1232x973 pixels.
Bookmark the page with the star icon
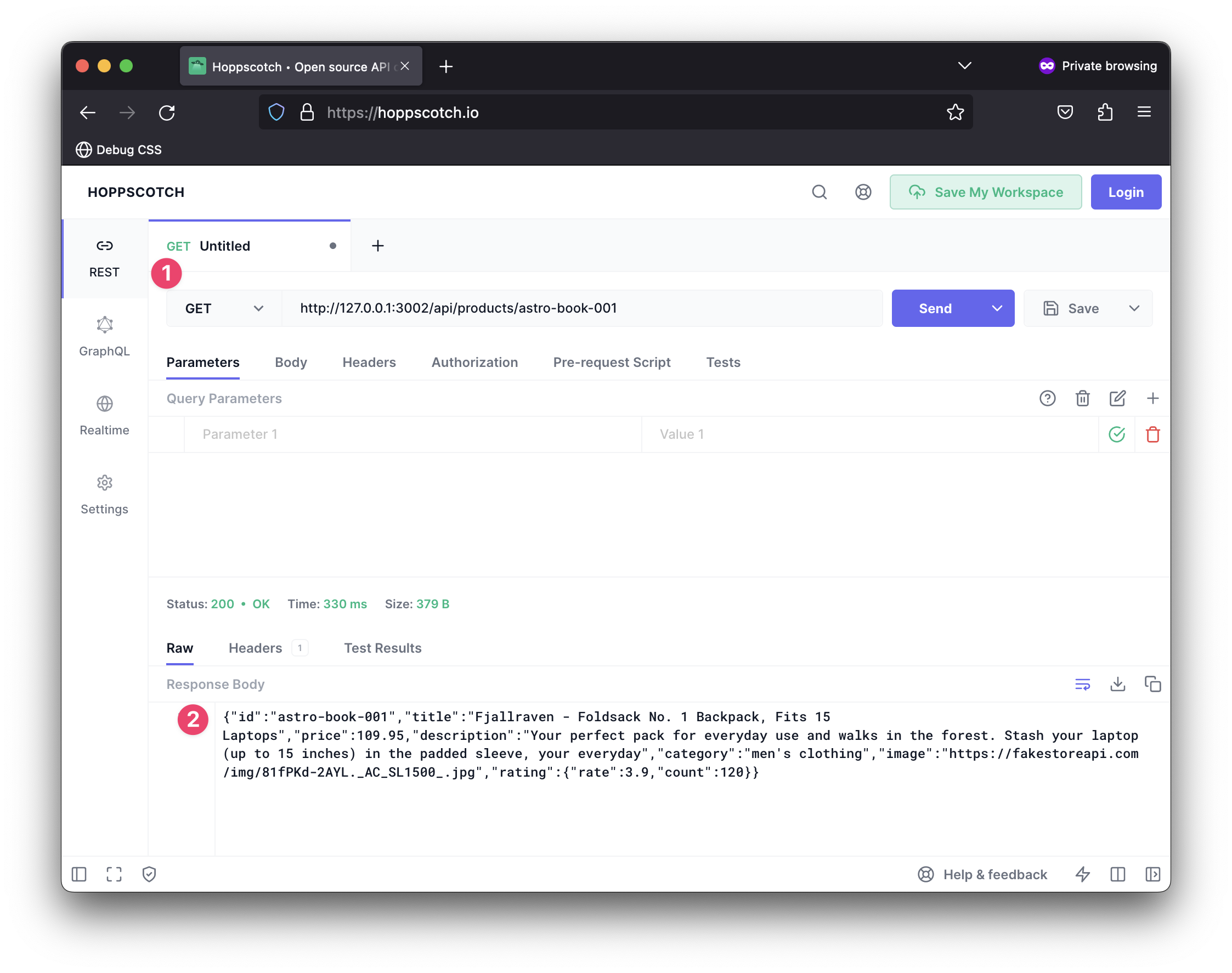pyautogui.click(x=956, y=112)
